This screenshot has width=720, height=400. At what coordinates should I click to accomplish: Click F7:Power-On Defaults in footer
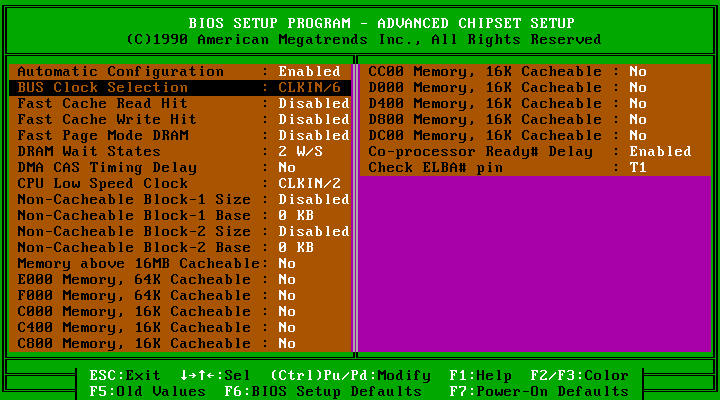point(537,392)
